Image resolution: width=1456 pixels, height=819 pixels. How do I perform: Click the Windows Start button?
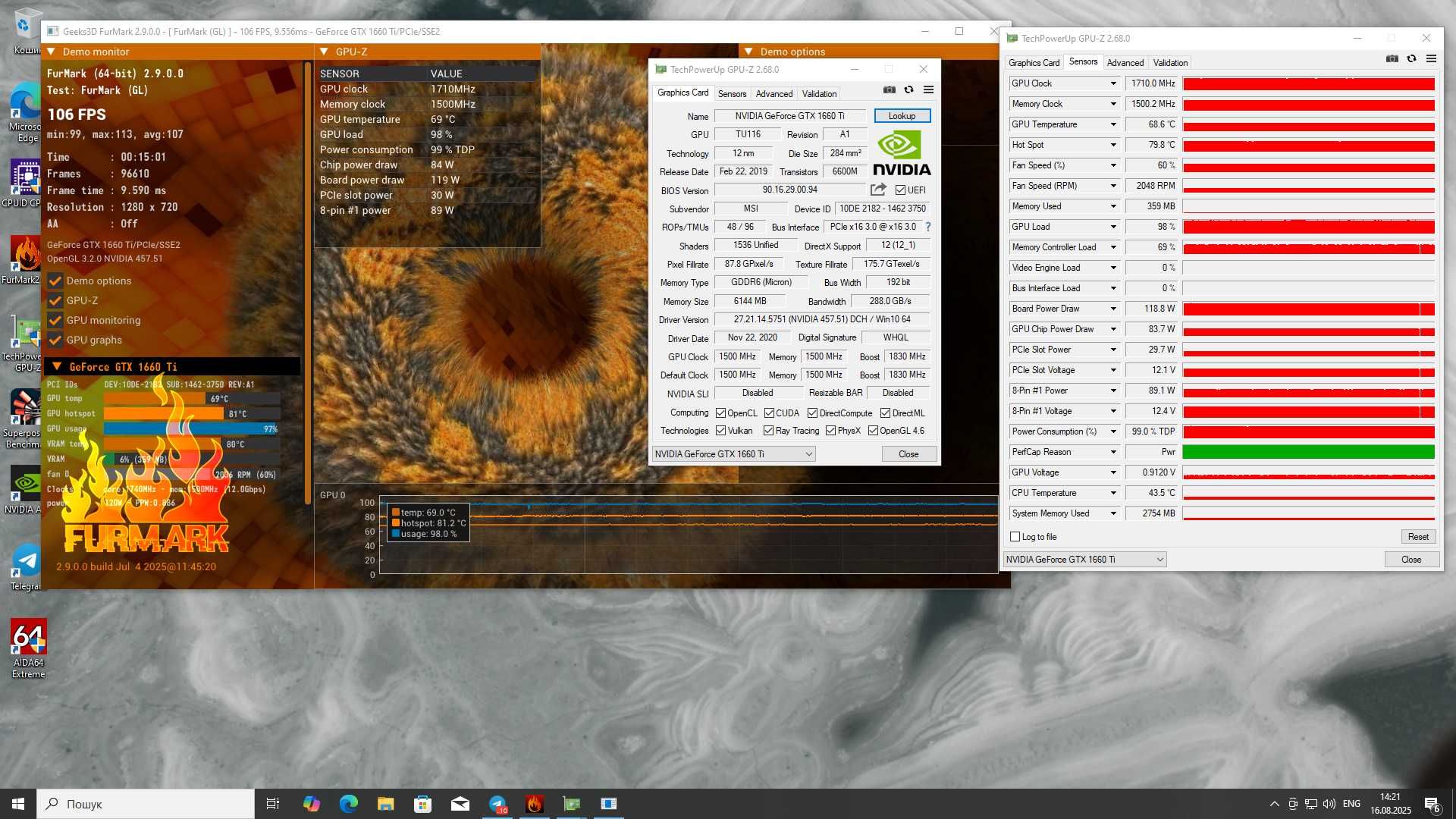tap(18, 804)
